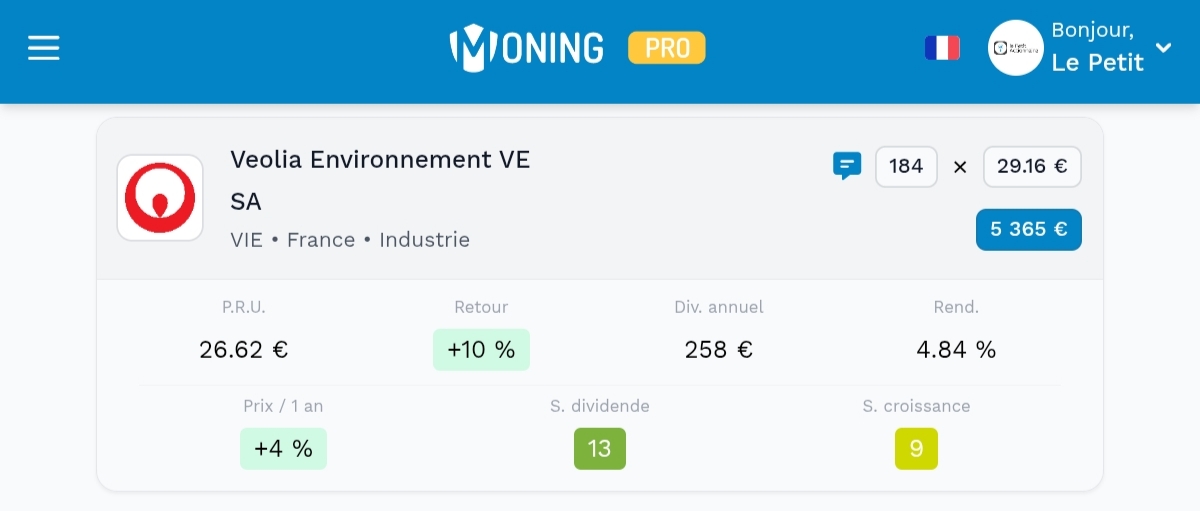Edit the share price field 29.16 €

[1032, 167]
